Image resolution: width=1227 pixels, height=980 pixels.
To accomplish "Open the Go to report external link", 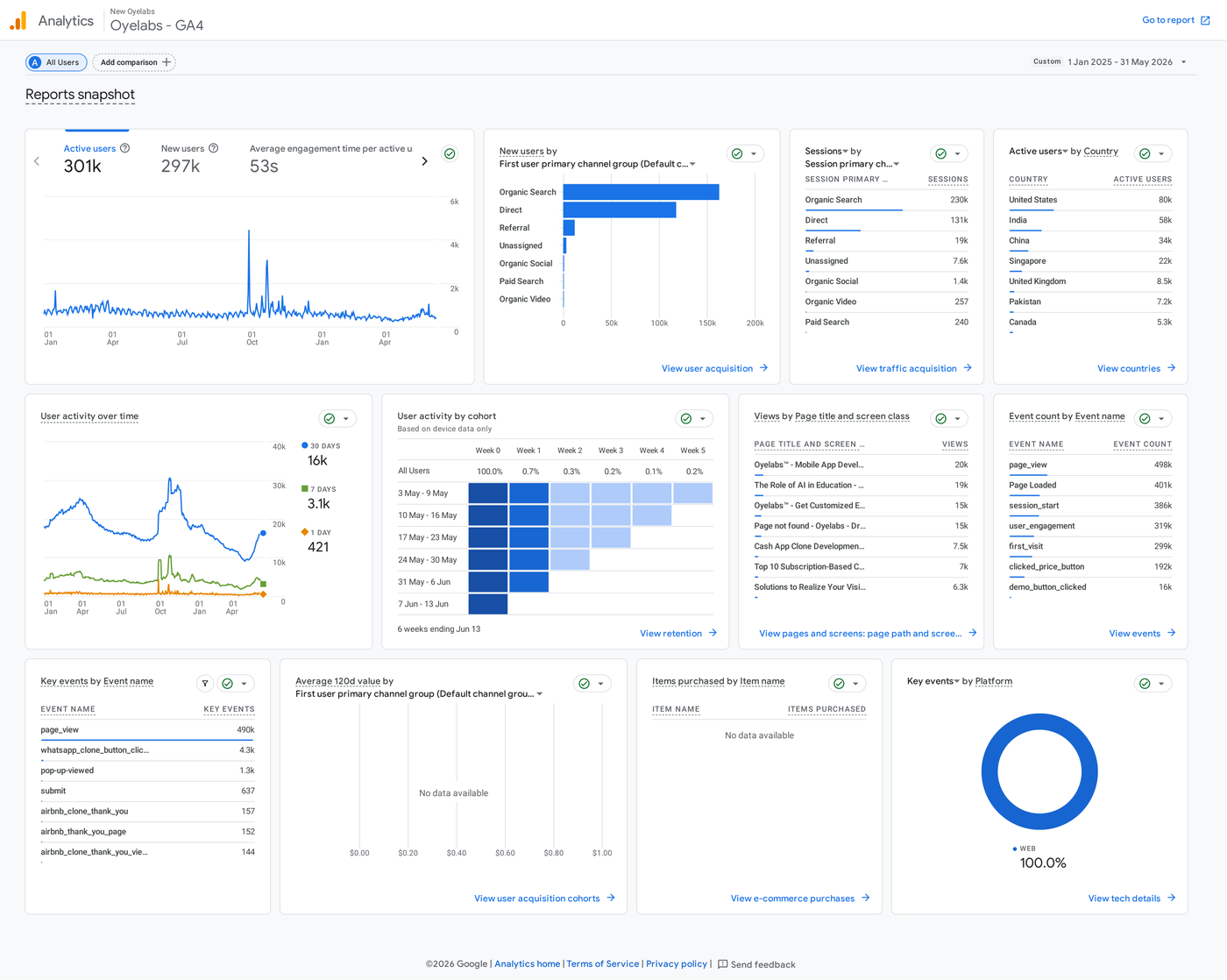I will 1176,20.
